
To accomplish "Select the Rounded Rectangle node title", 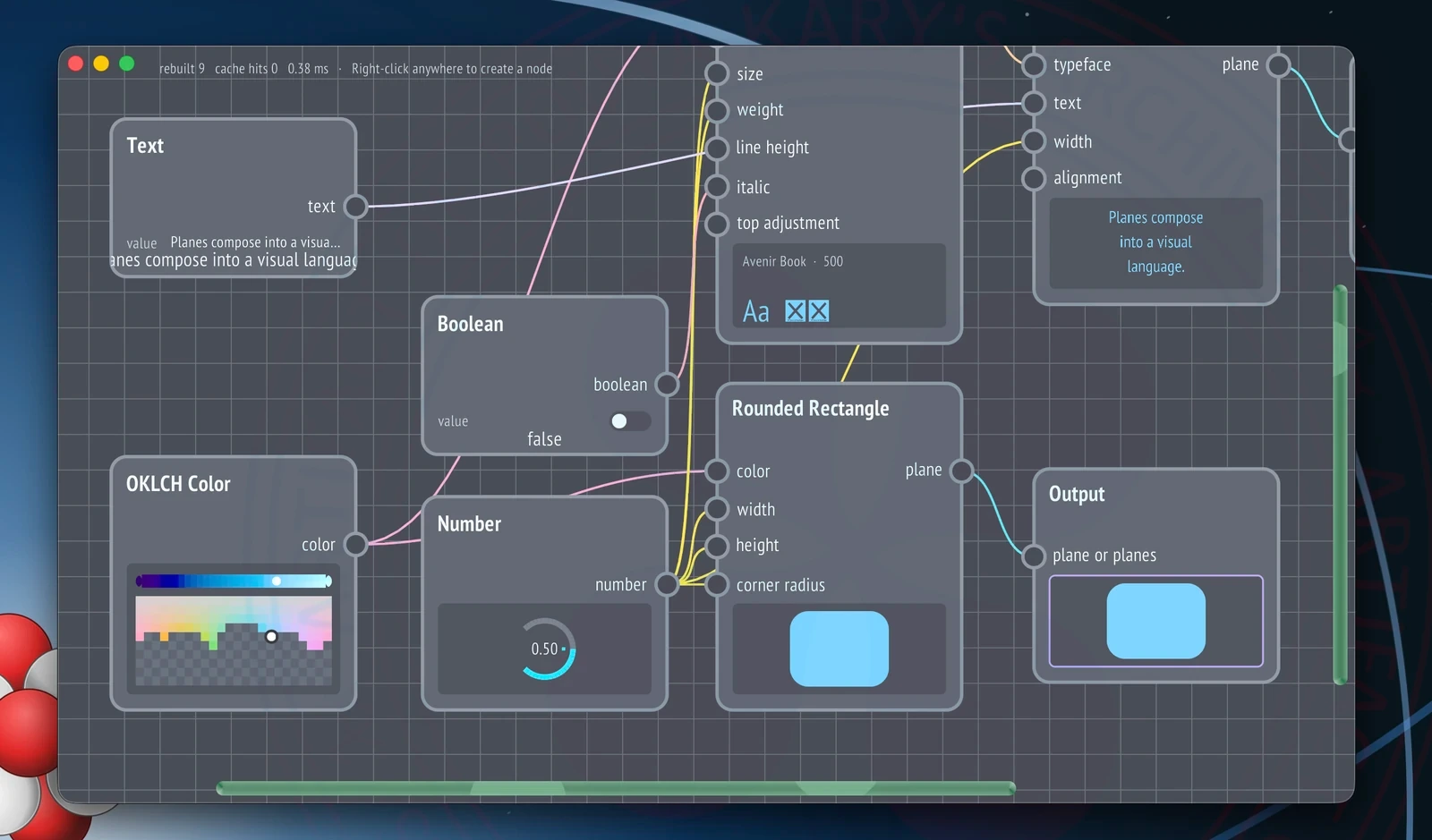I will [x=811, y=409].
